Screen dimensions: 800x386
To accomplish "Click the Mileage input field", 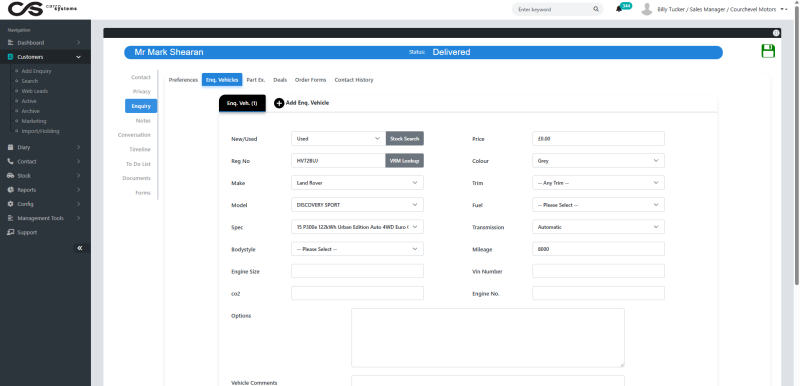I will (x=598, y=249).
